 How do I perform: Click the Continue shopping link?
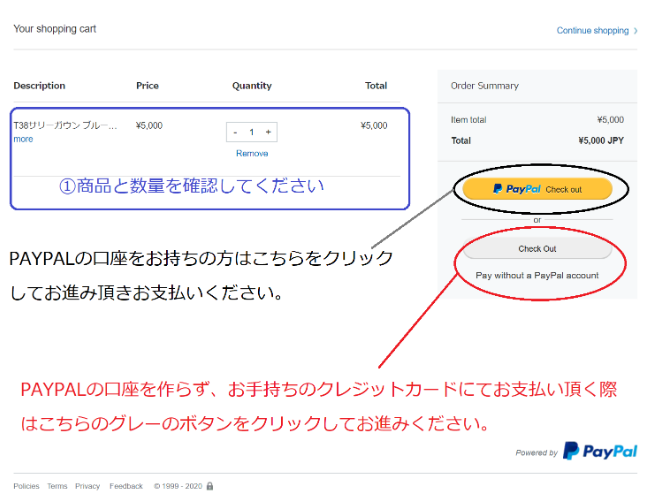pos(592,31)
